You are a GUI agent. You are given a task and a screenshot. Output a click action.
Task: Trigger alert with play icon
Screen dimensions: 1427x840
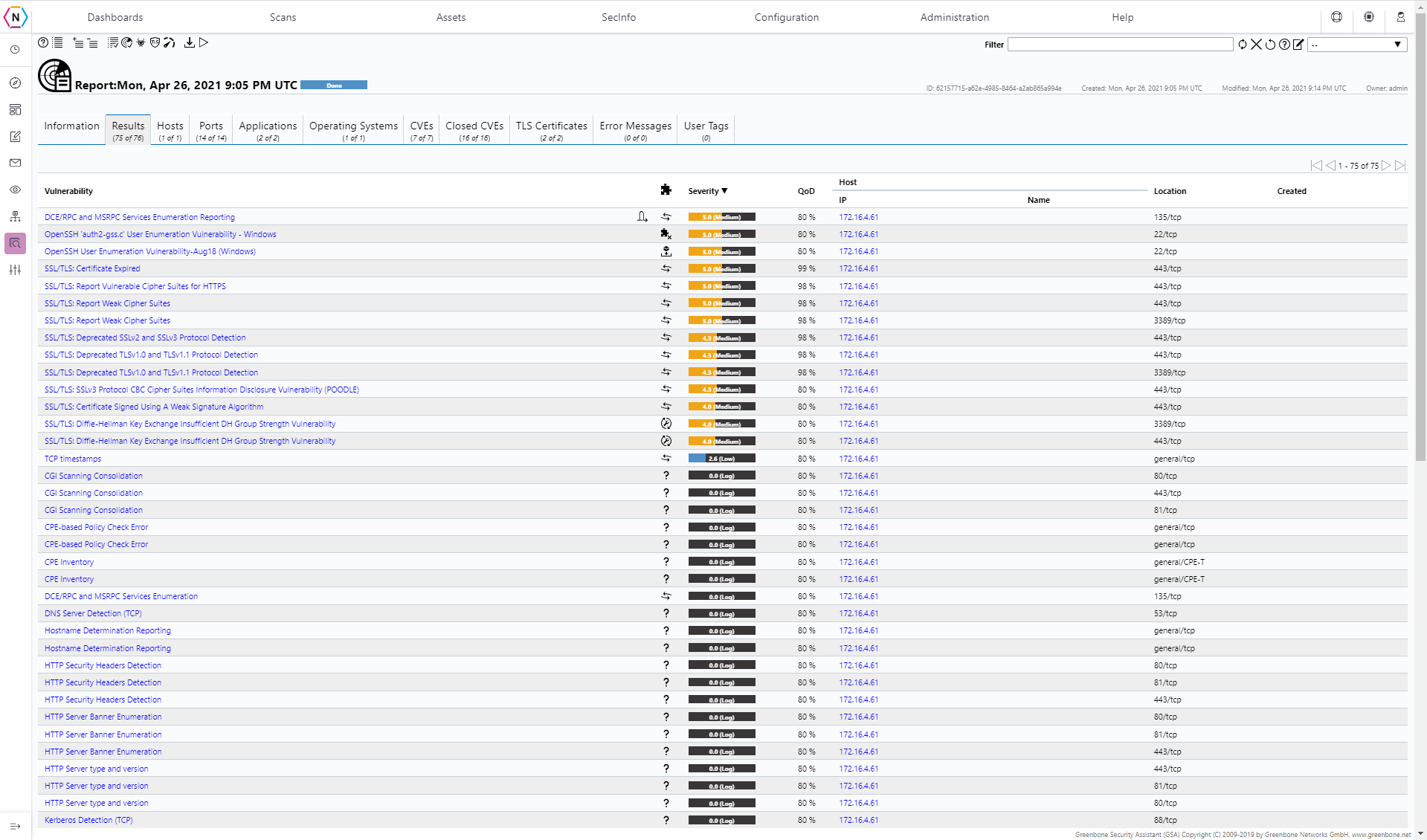[204, 43]
